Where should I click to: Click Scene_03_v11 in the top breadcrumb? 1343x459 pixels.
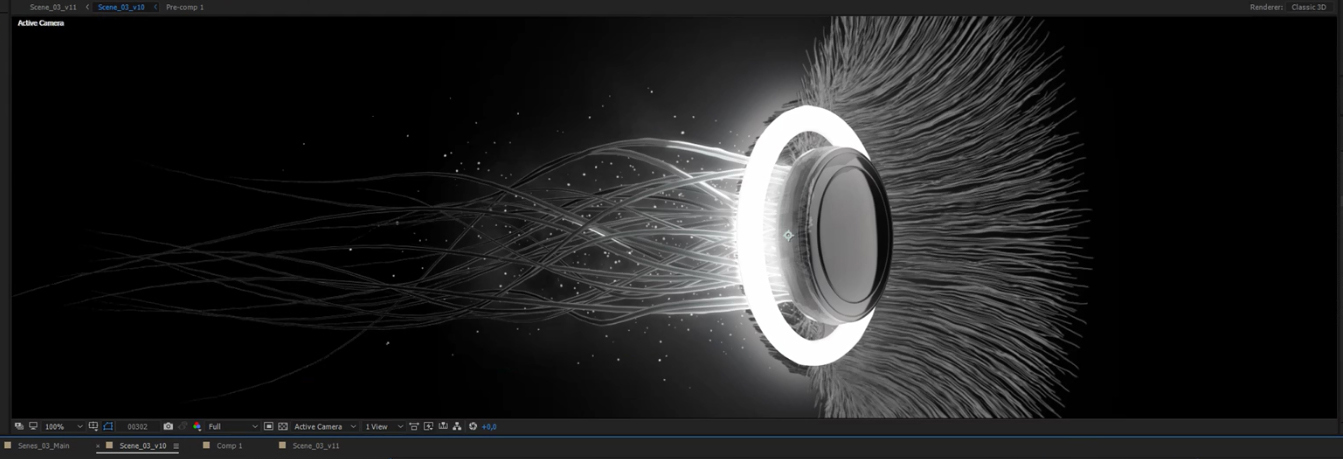pos(53,7)
